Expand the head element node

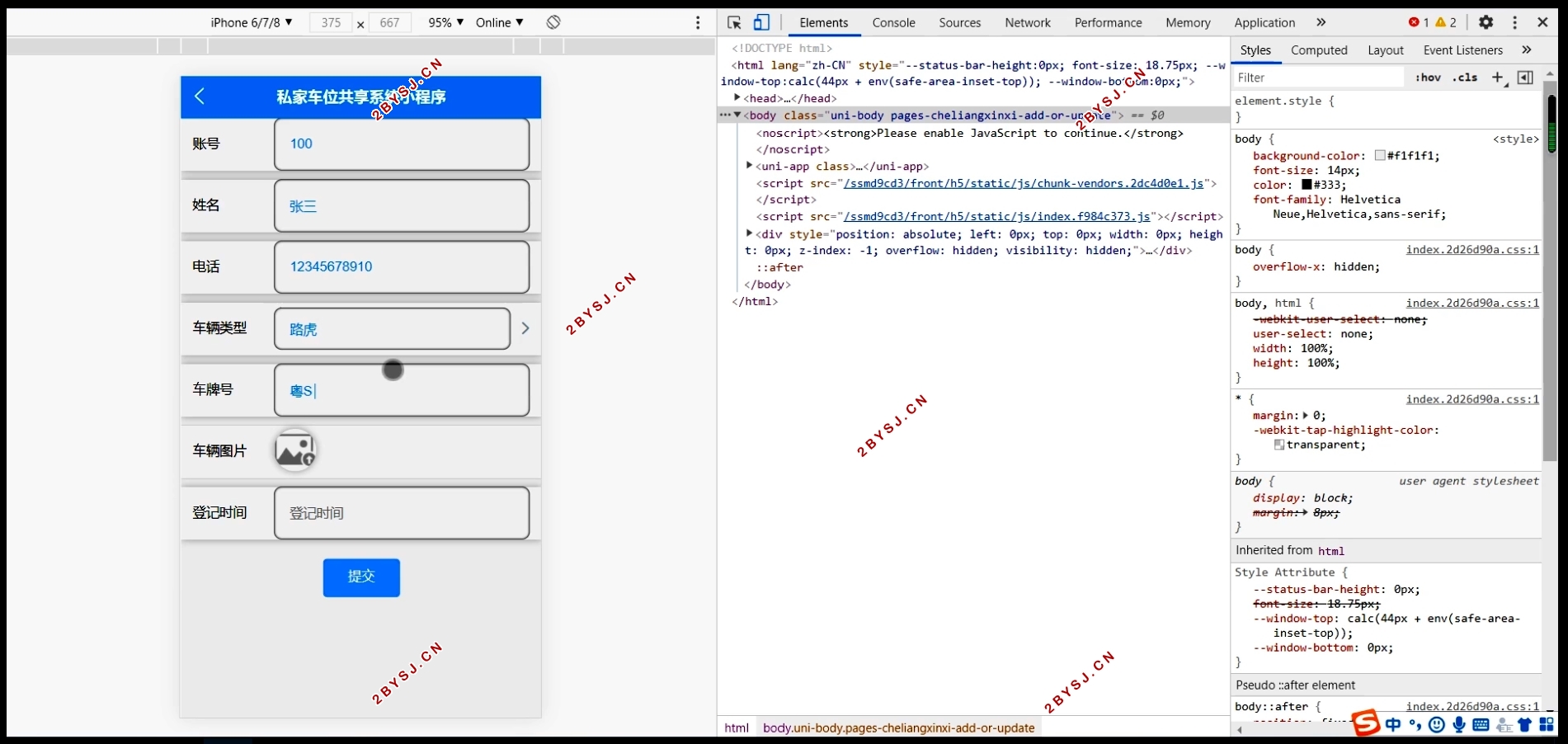click(737, 97)
